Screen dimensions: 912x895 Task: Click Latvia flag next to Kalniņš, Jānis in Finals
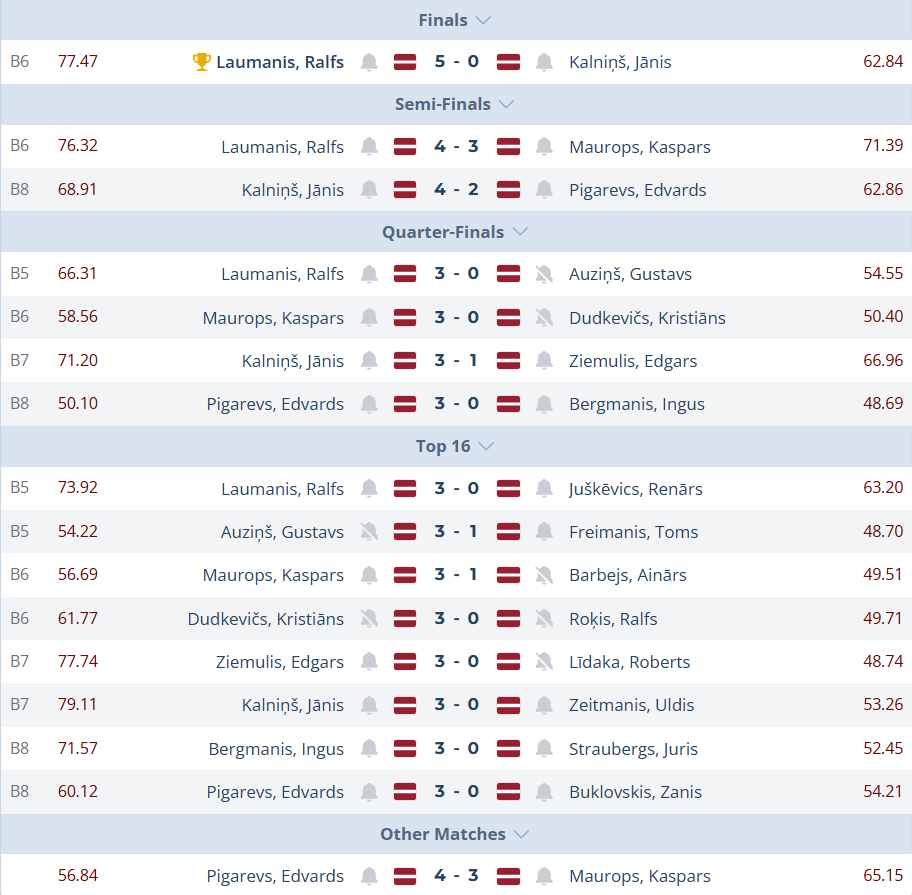pyautogui.click(x=508, y=62)
